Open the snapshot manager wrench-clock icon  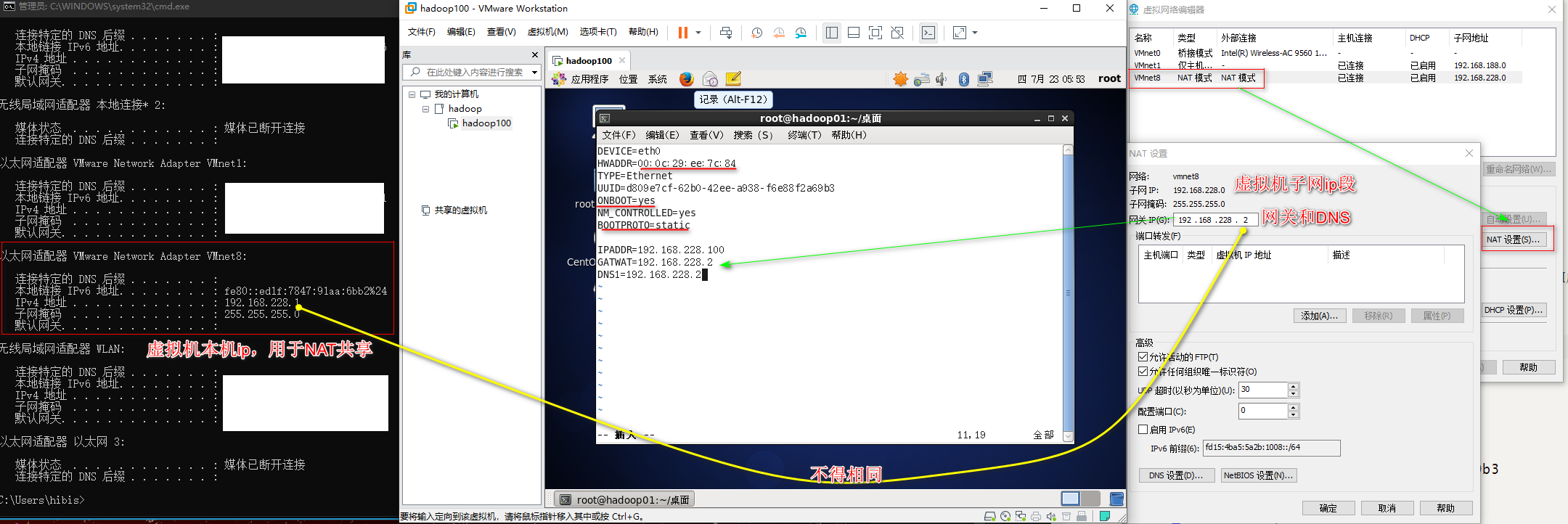[801, 33]
